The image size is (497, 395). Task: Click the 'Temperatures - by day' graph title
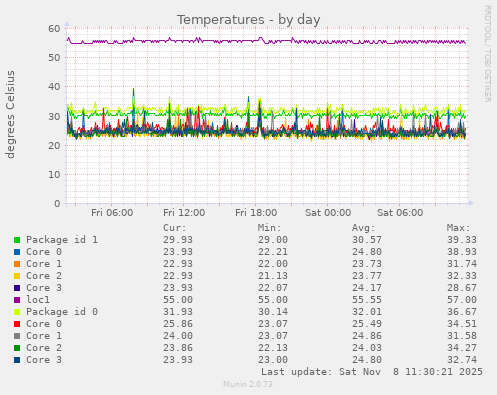248,20
